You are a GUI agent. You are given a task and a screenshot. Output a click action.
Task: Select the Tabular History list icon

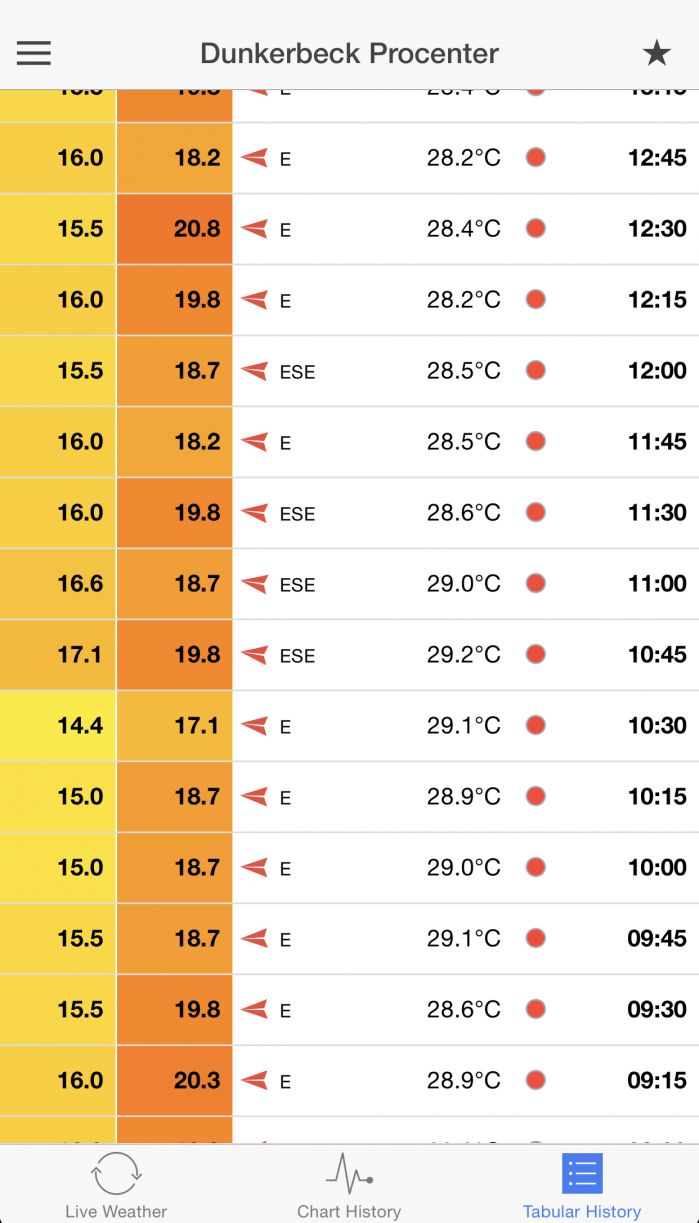[x=582, y=1173]
